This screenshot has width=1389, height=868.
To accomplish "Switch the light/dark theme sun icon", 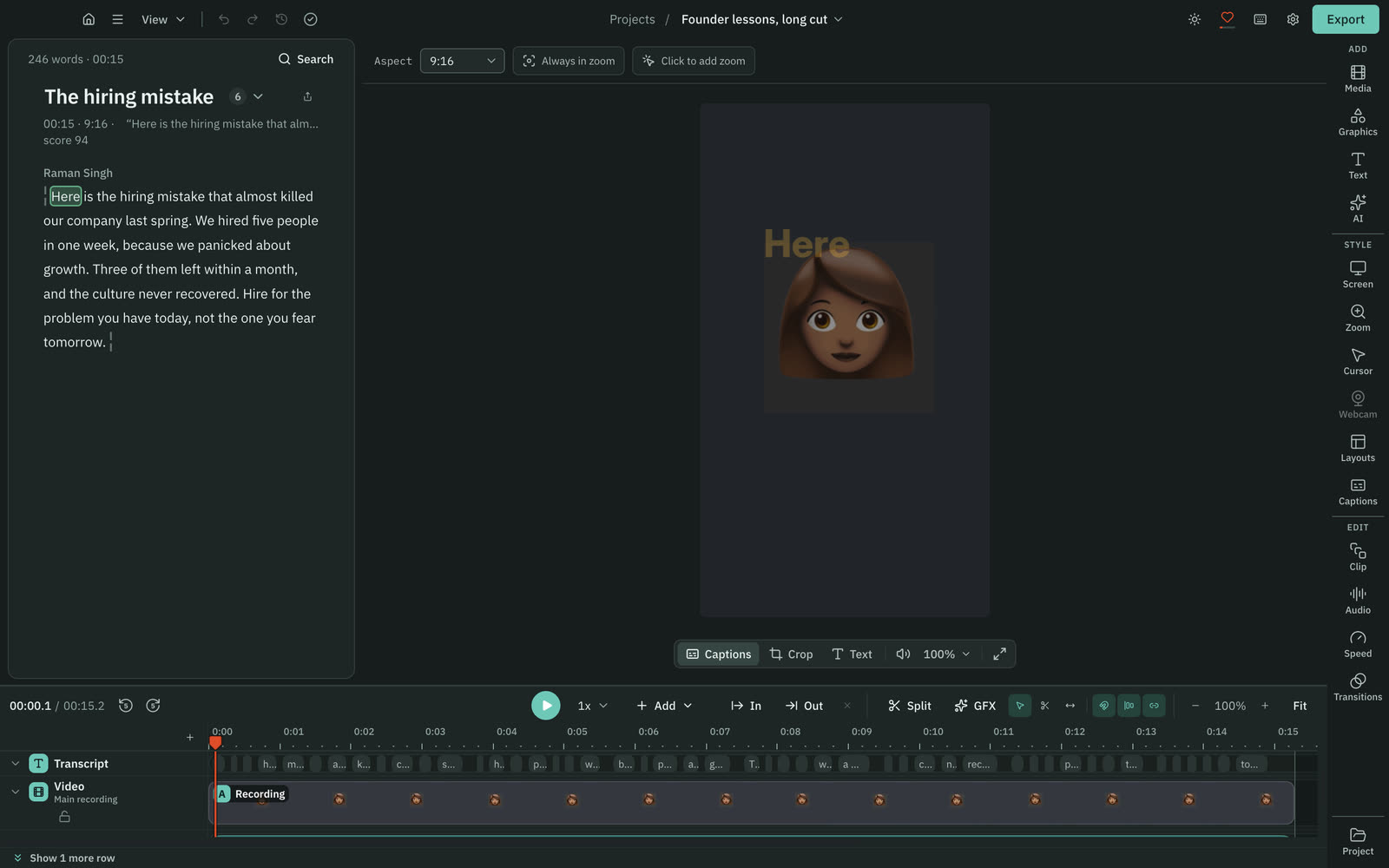I will pos(1195,19).
